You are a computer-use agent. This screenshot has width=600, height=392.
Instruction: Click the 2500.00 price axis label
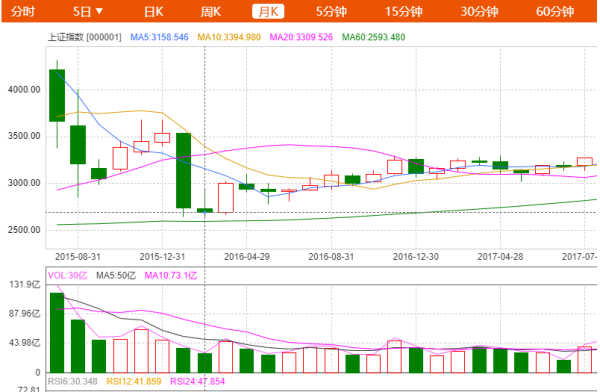pos(24,230)
